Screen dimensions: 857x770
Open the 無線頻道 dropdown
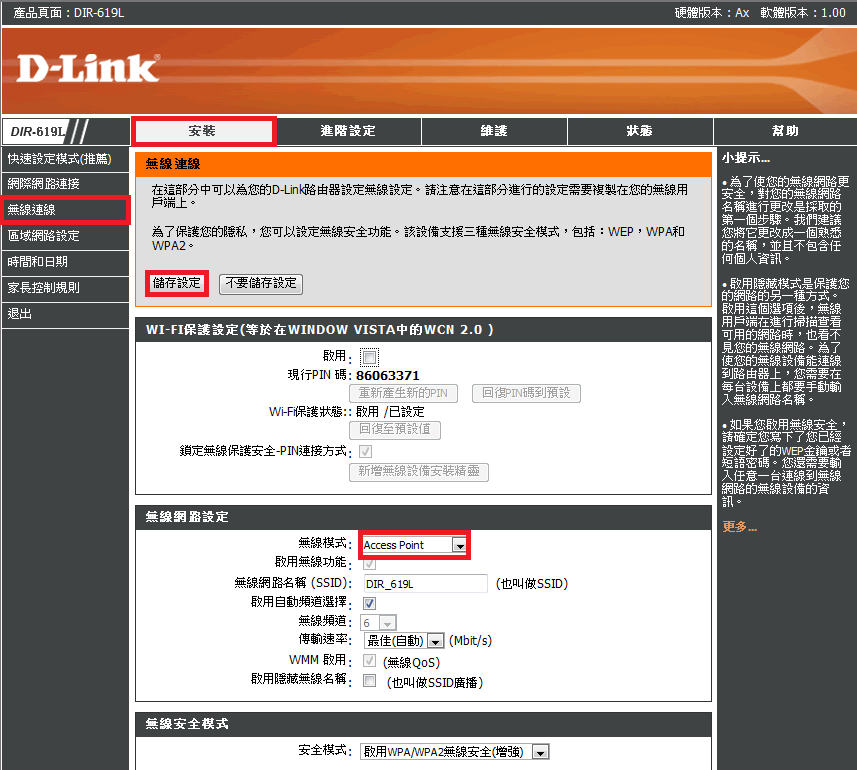point(378,623)
